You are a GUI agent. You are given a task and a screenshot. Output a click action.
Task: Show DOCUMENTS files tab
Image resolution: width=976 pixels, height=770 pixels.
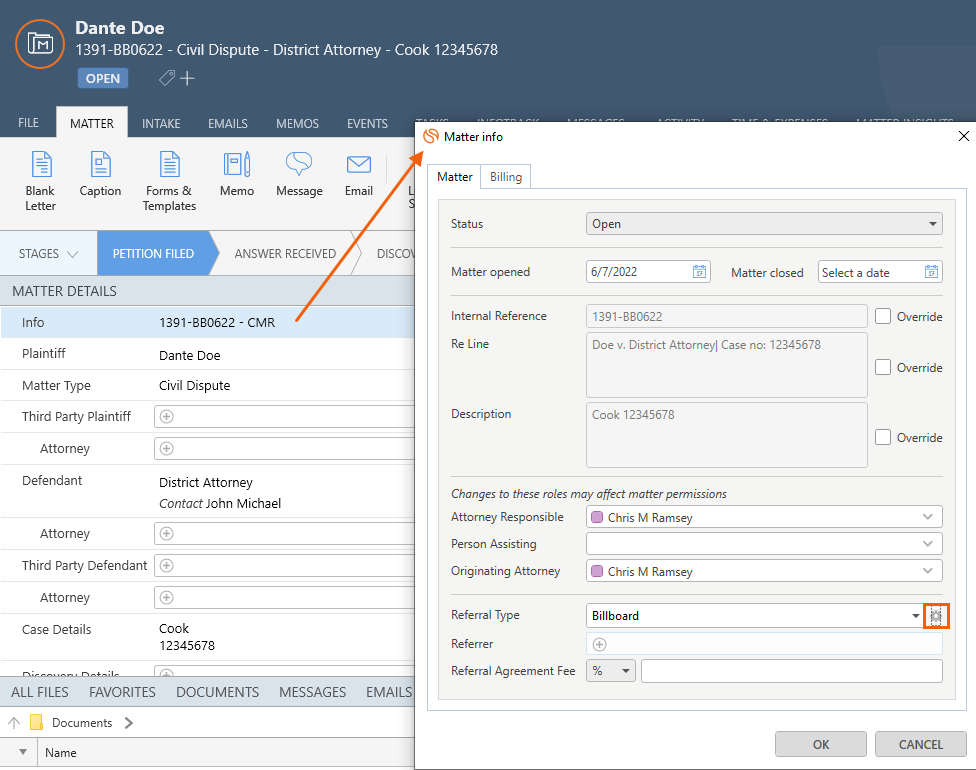(217, 692)
